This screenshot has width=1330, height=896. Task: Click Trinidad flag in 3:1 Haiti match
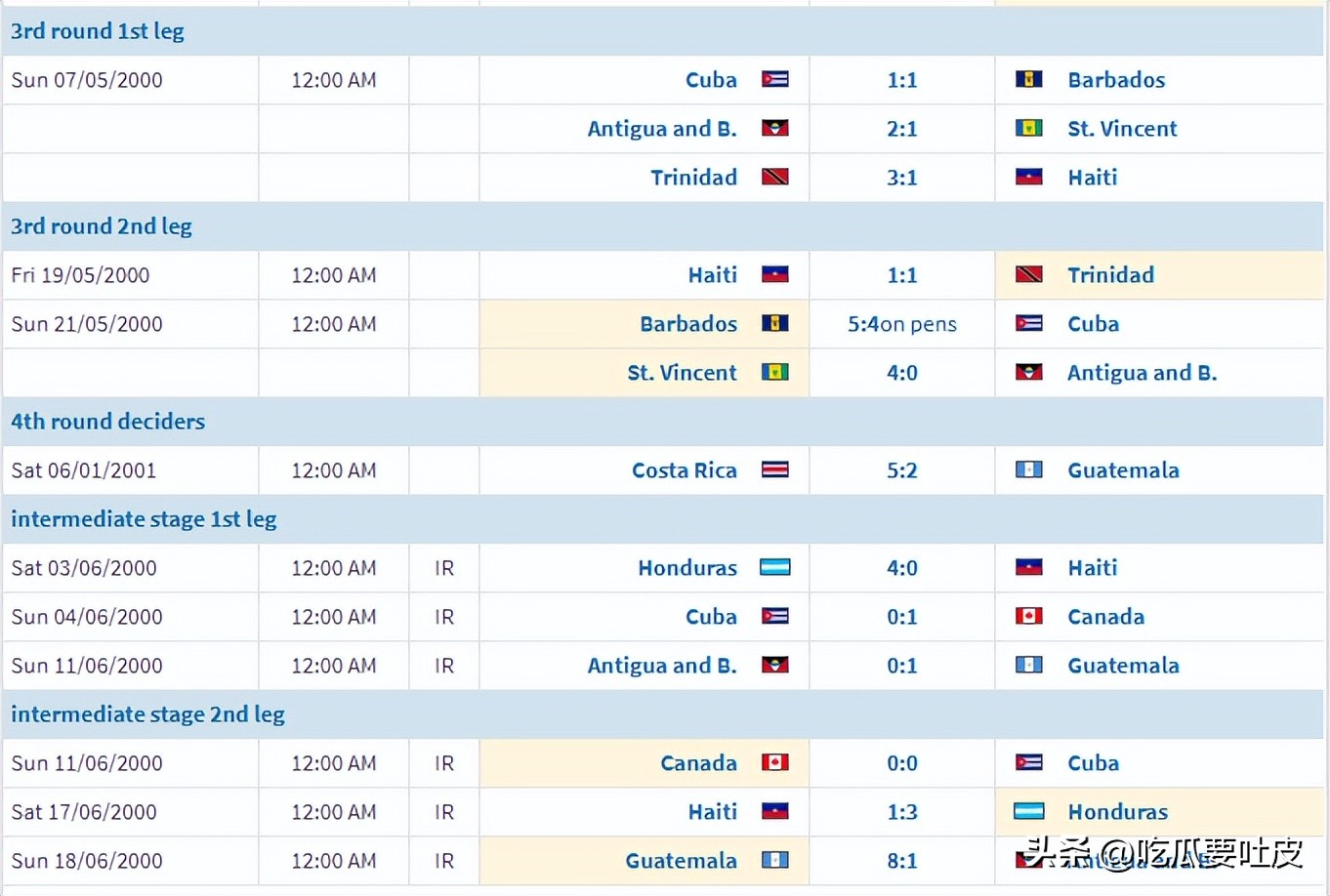[775, 177]
